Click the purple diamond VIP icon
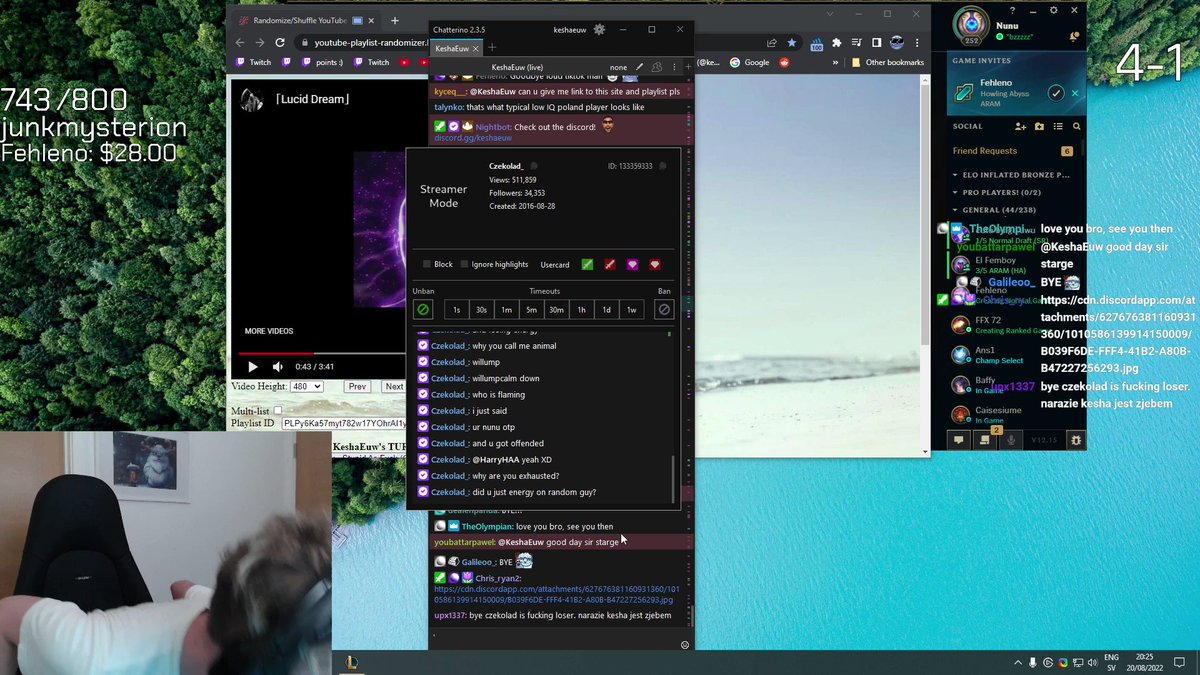 click(632, 264)
